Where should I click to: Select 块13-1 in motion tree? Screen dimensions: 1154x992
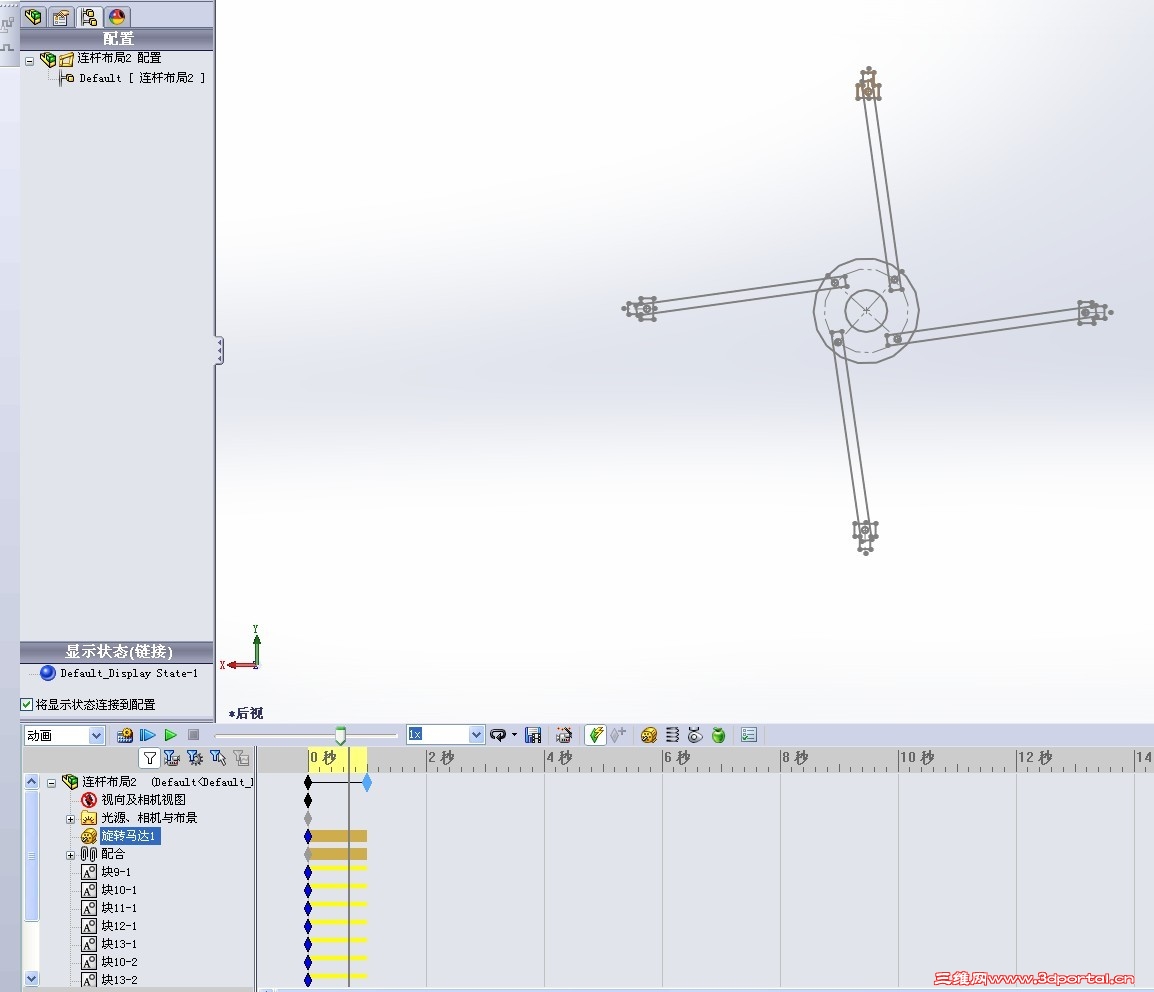tap(119, 944)
